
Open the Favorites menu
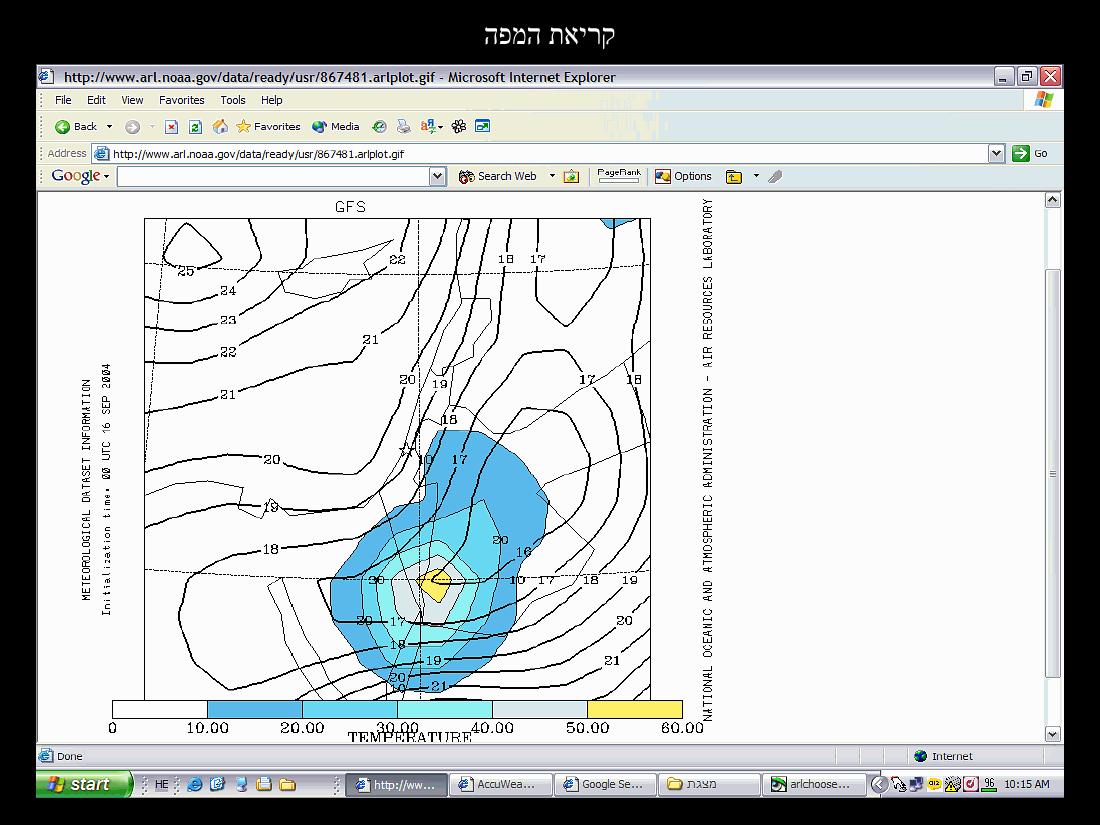[182, 100]
